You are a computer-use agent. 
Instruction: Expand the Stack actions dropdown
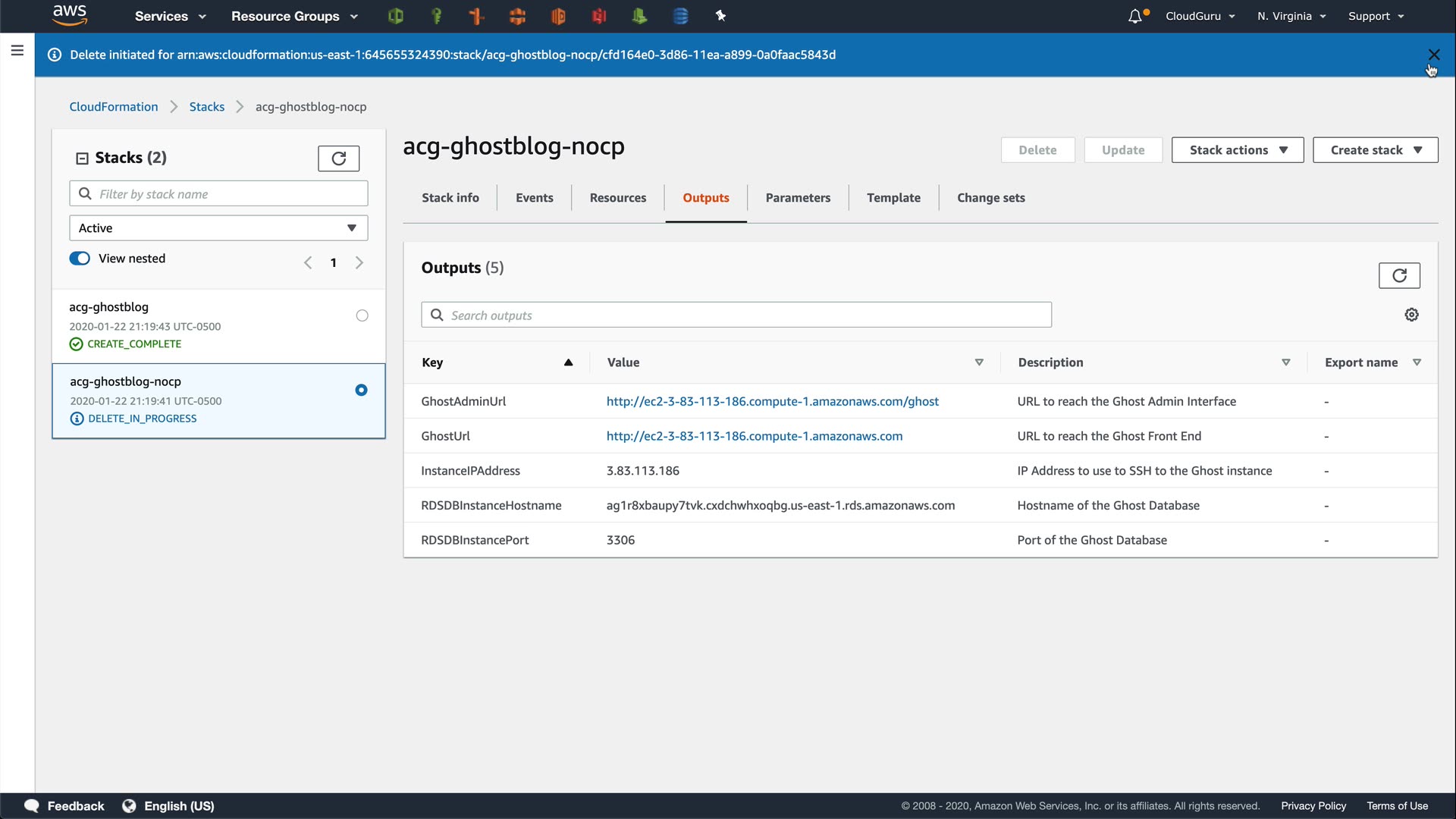pos(1237,150)
